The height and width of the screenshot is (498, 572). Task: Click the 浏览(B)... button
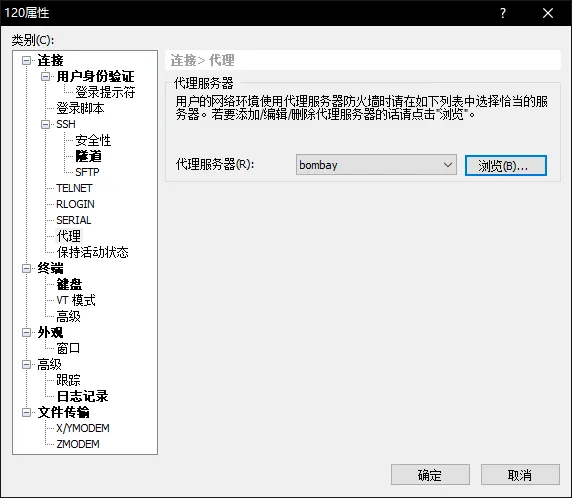506,166
